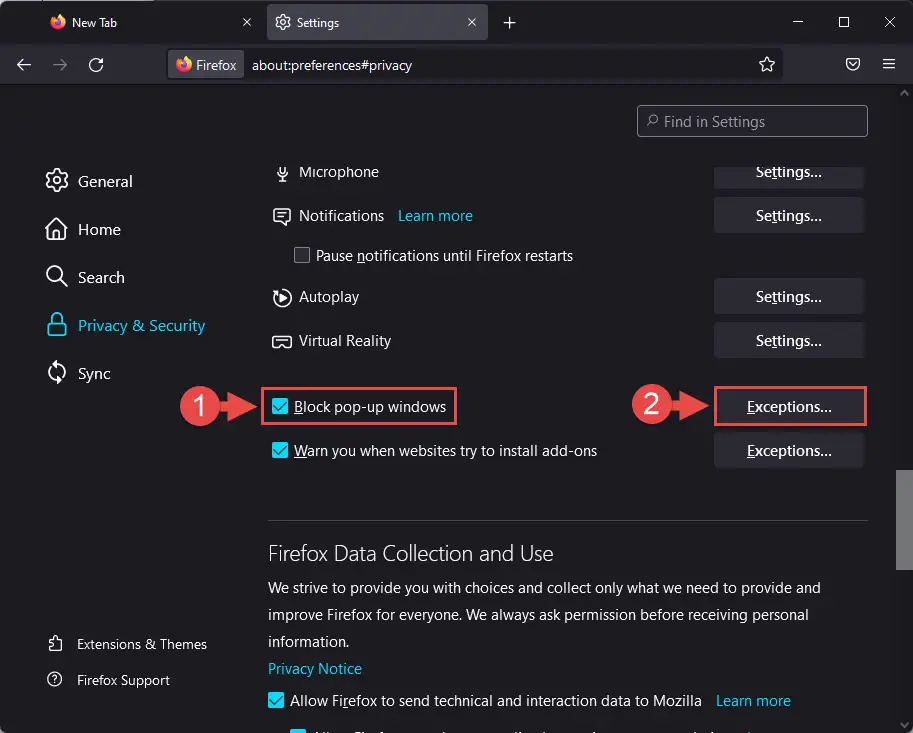Screen dimensions: 913x733
Task: Open the Search settings category
Action: [85, 277]
